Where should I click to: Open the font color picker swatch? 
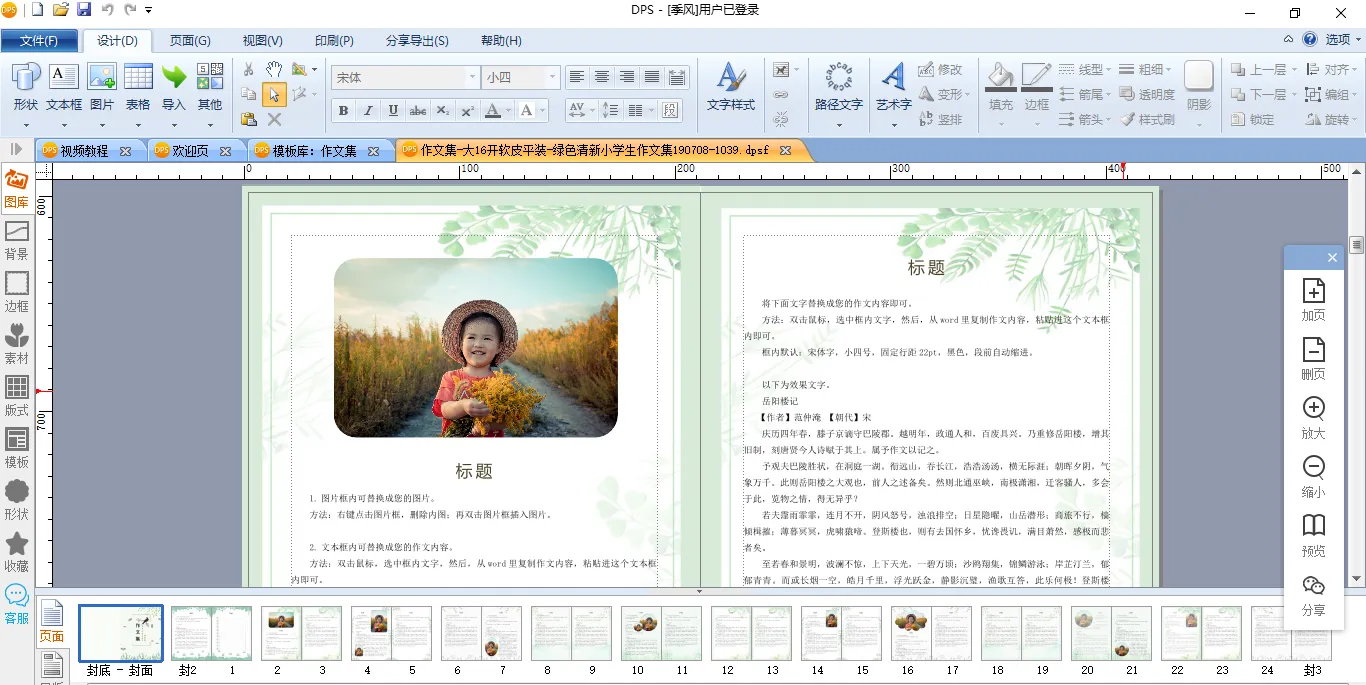coord(493,110)
